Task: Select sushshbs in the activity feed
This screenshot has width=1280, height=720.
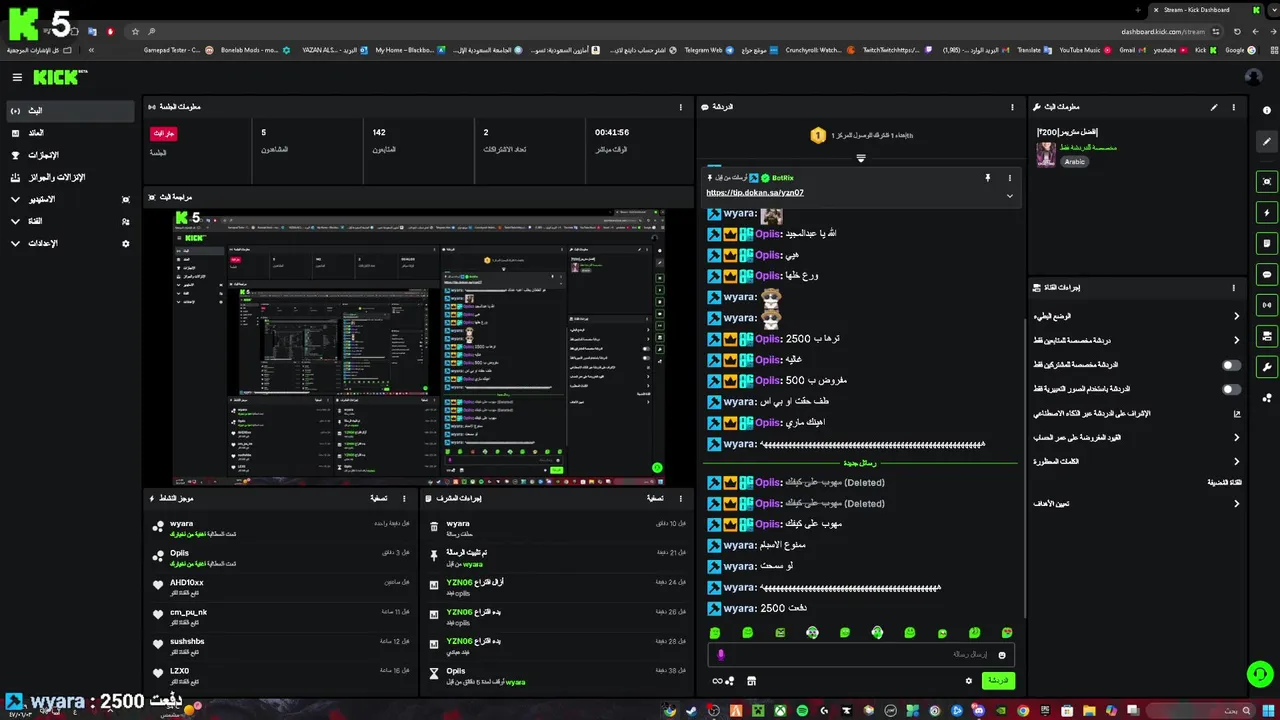Action: pyautogui.click(x=187, y=642)
